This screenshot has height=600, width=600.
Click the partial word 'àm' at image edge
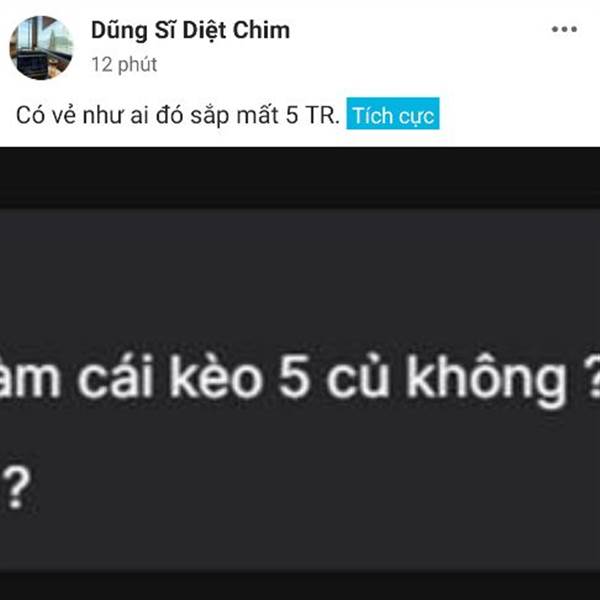[x=29, y=378]
